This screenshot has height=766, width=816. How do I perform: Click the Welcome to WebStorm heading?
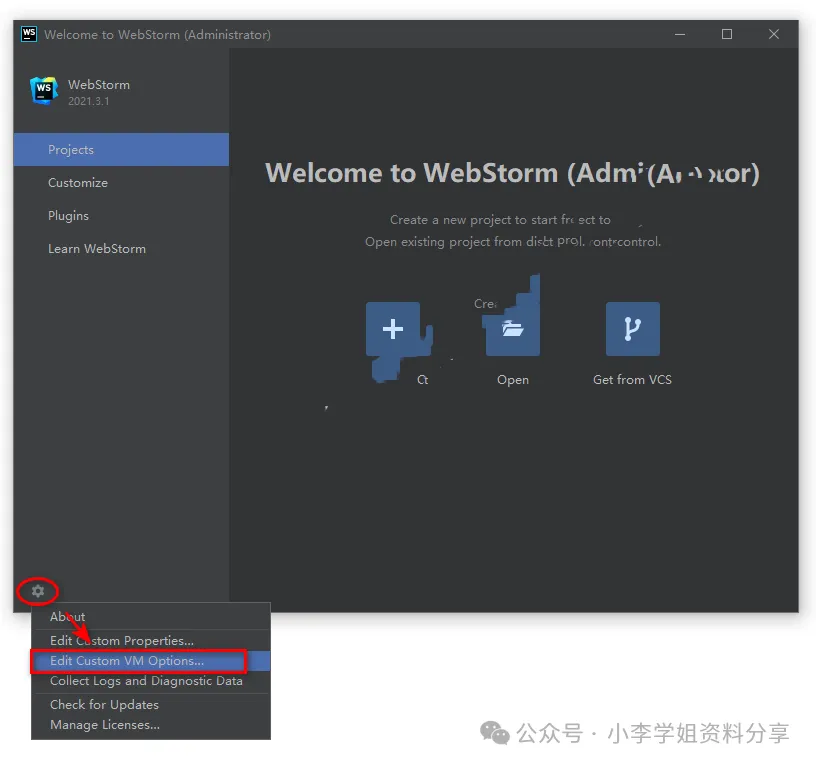pyautogui.click(x=512, y=173)
